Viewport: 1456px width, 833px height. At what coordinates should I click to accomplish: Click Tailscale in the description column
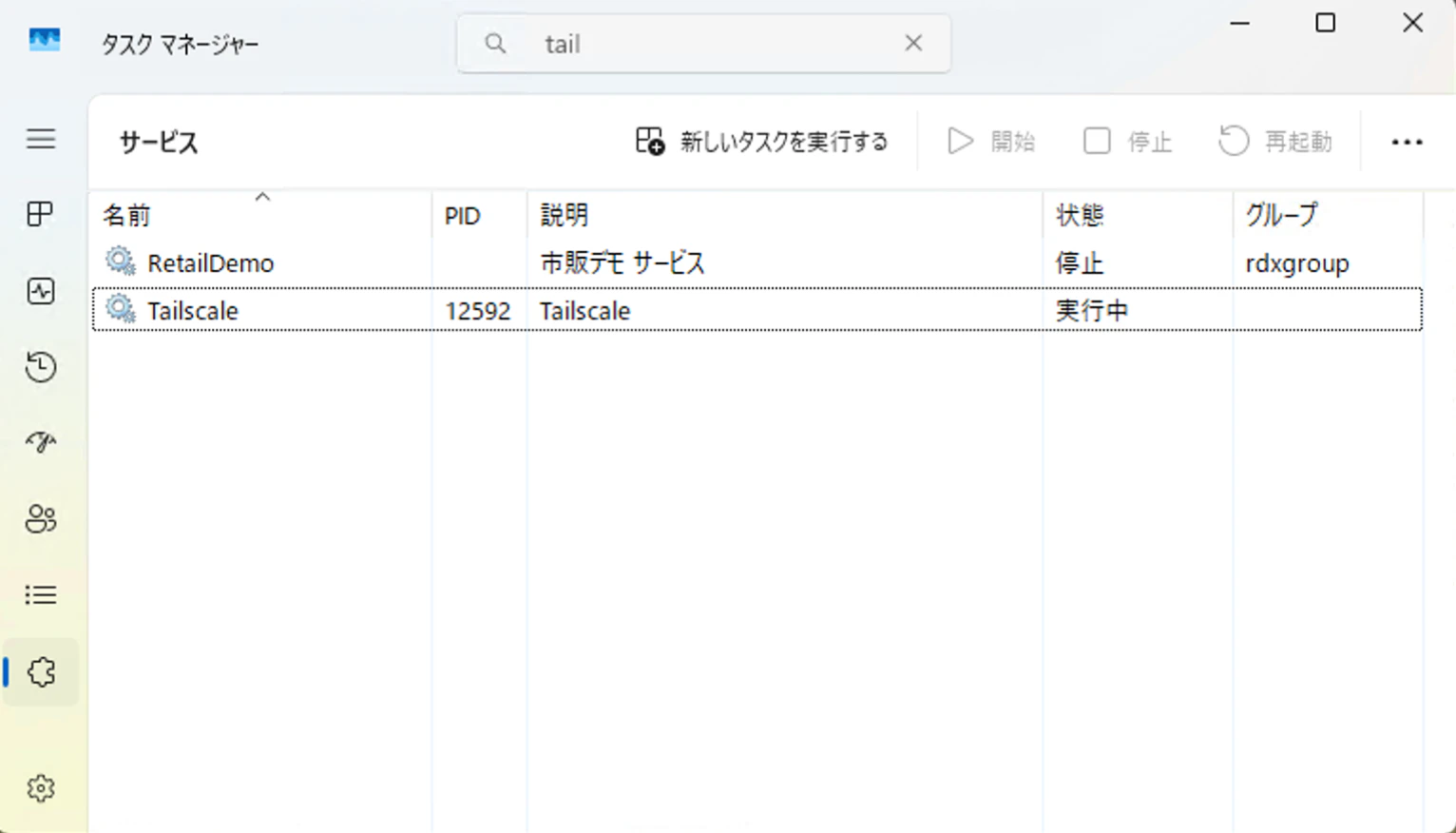click(585, 311)
